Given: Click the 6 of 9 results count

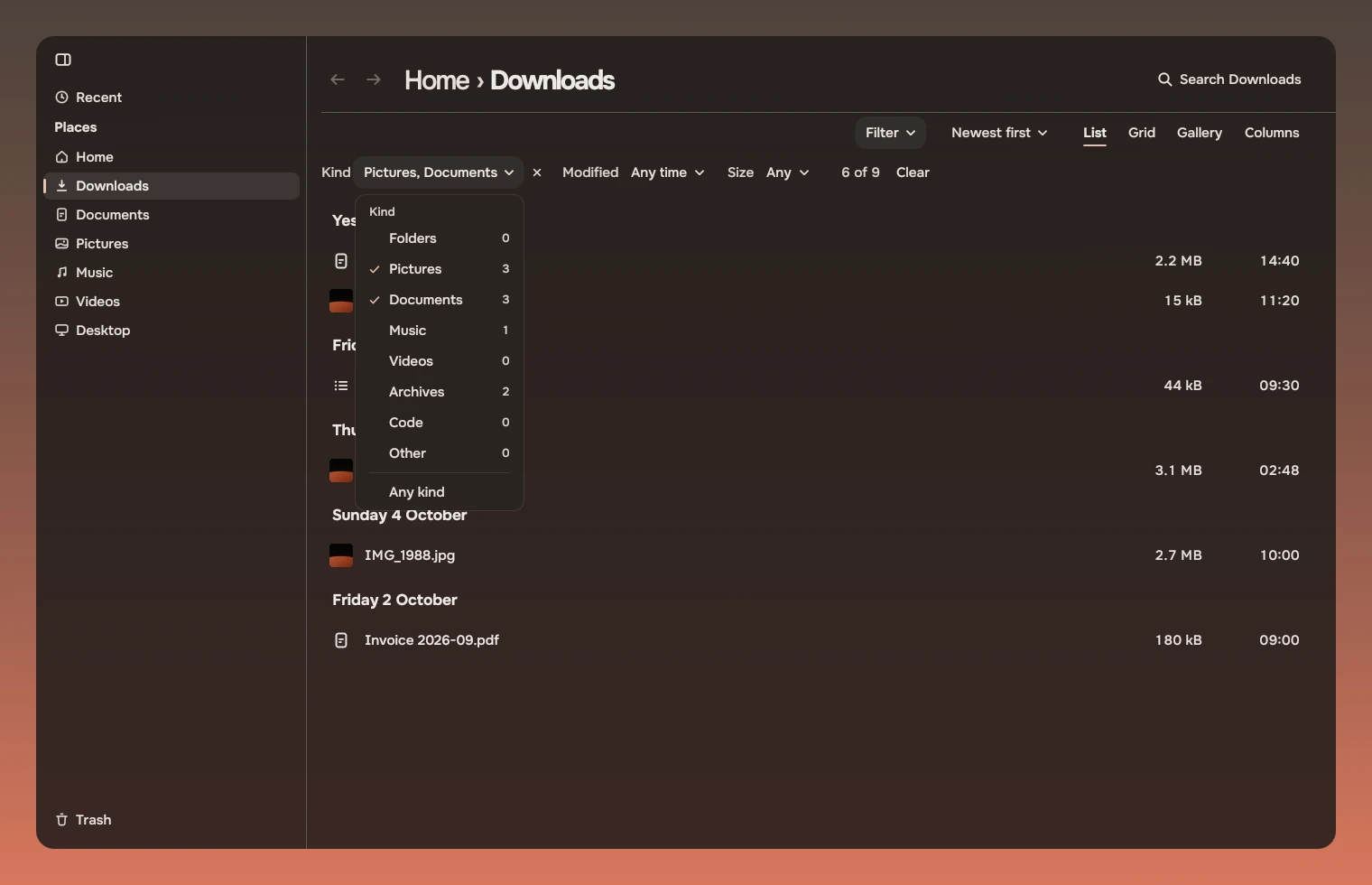Looking at the screenshot, I should tap(860, 172).
